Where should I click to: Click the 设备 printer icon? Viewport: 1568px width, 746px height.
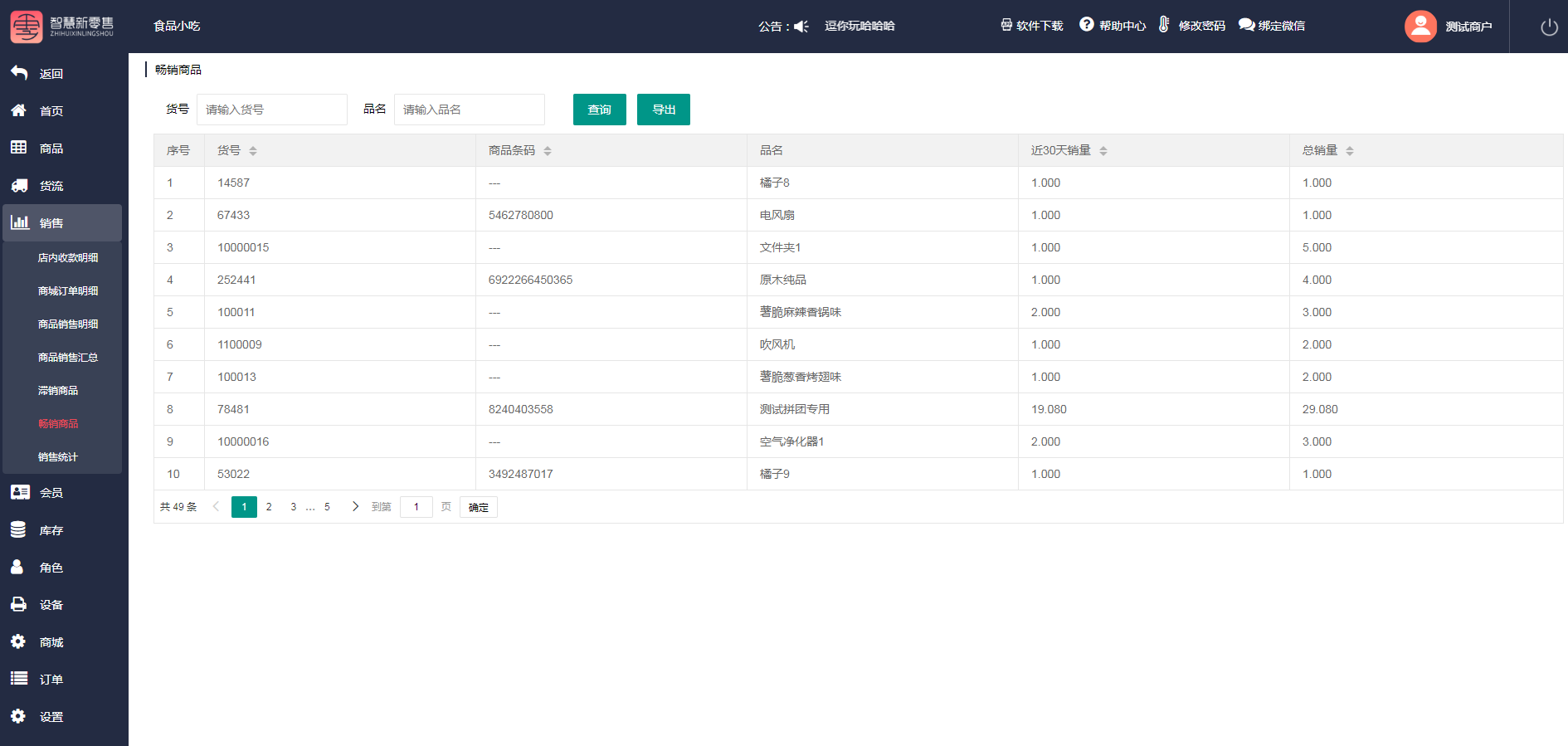tap(18, 604)
